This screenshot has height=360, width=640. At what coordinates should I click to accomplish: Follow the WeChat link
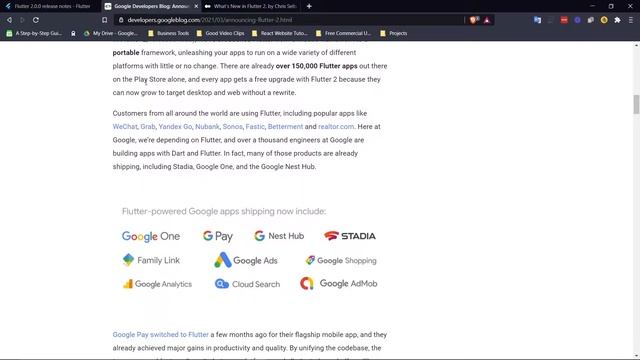point(125,127)
